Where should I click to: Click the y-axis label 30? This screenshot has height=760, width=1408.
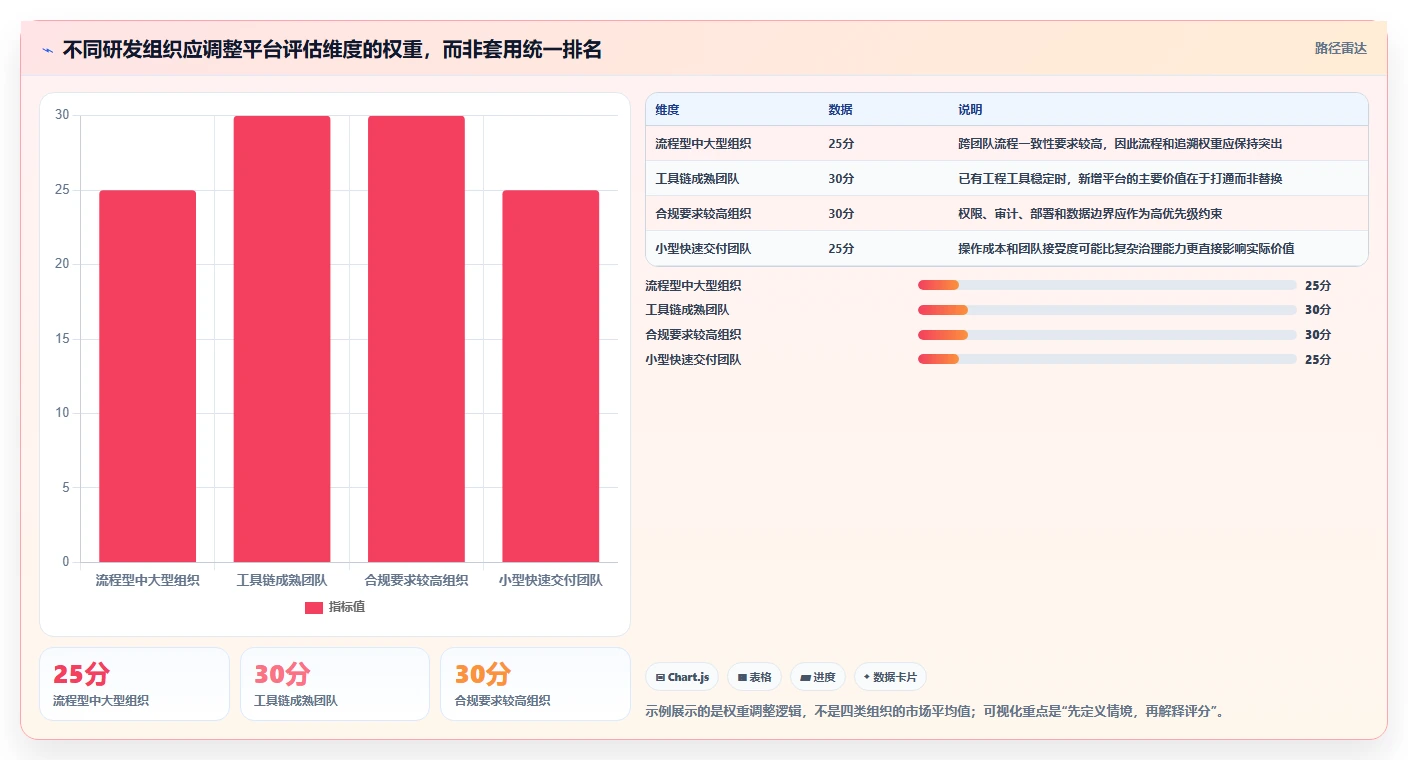coord(62,115)
